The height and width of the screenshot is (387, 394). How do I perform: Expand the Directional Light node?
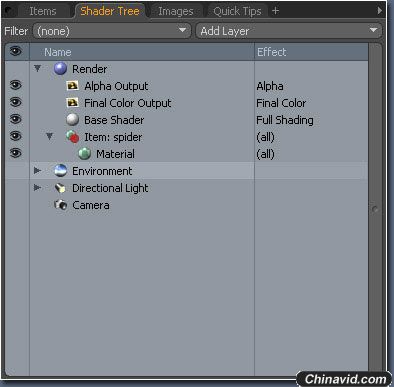click(37, 188)
